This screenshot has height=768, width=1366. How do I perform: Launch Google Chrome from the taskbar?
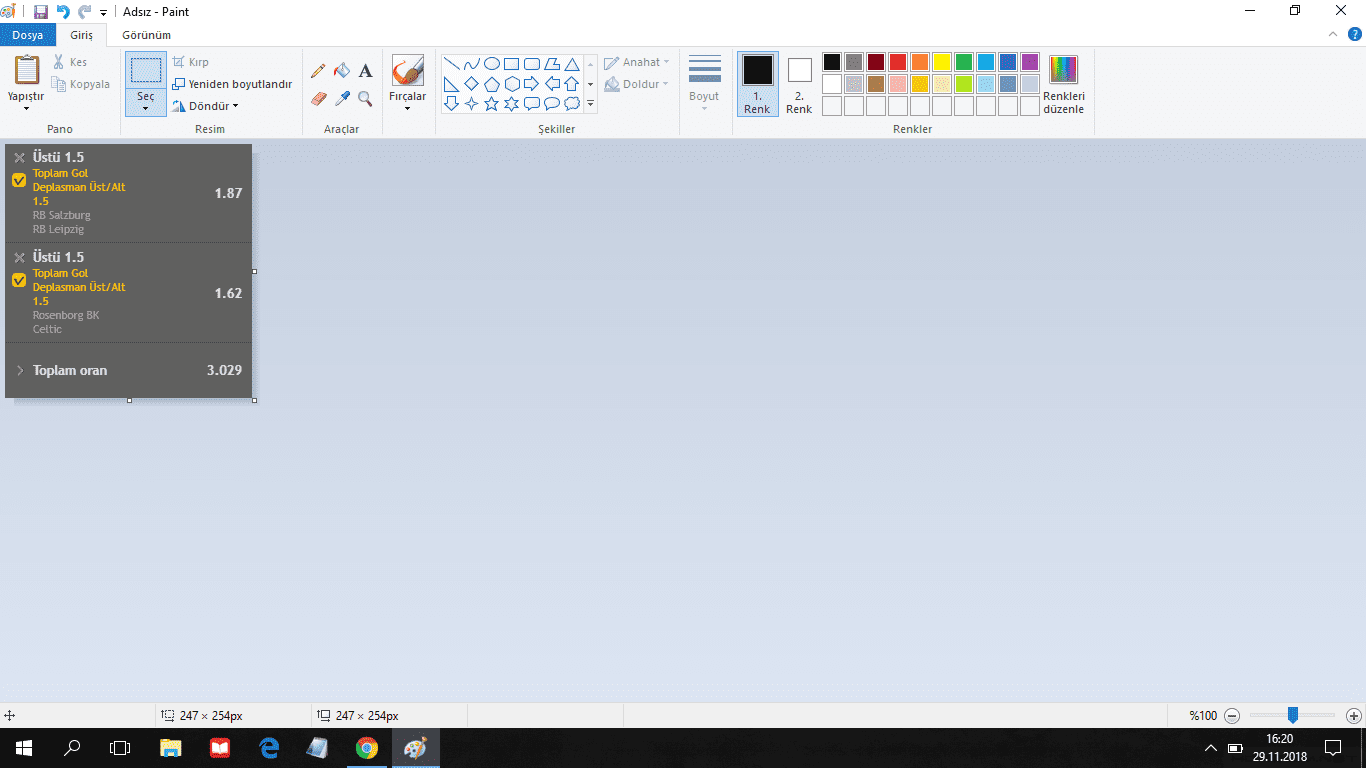coord(367,747)
